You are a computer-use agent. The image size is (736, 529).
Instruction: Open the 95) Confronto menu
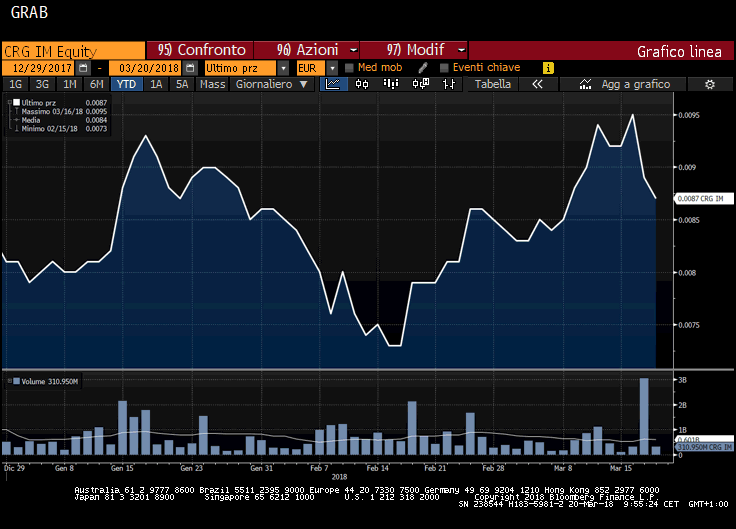[x=200, y=50]
